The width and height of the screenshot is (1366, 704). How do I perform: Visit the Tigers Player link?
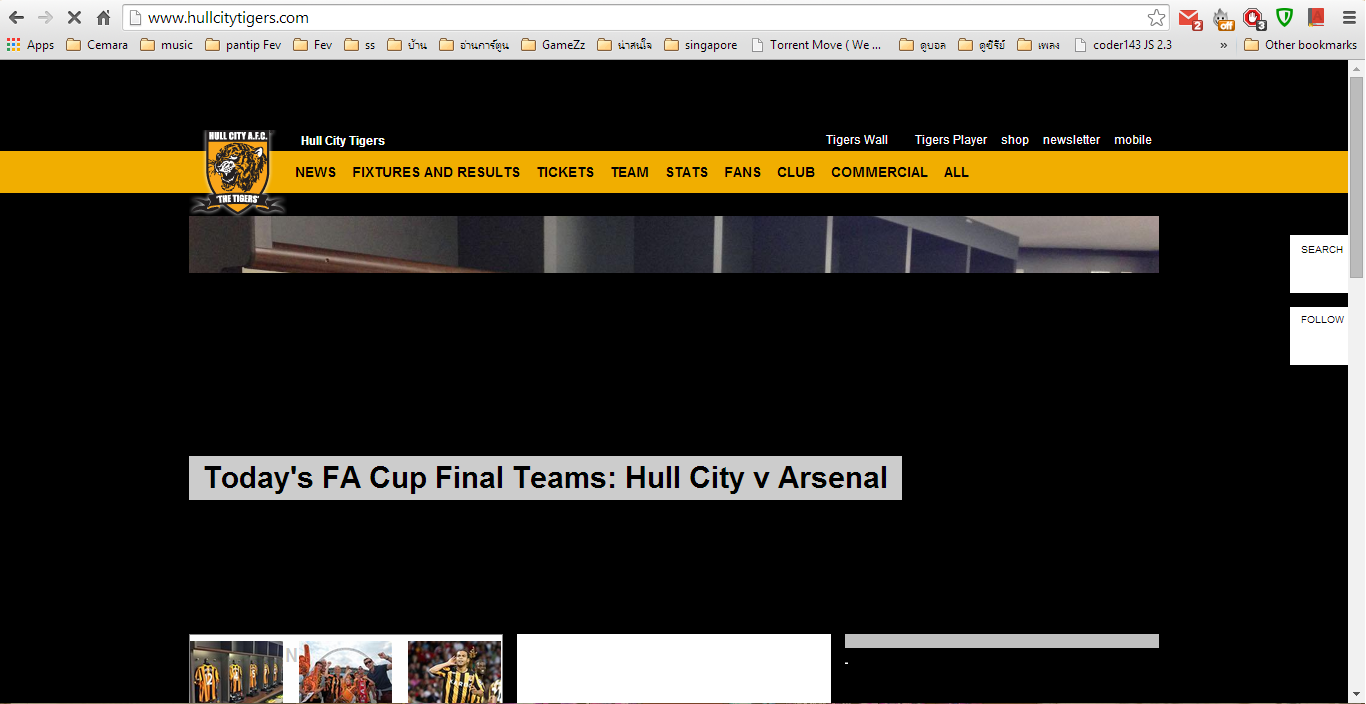[951, 140]
